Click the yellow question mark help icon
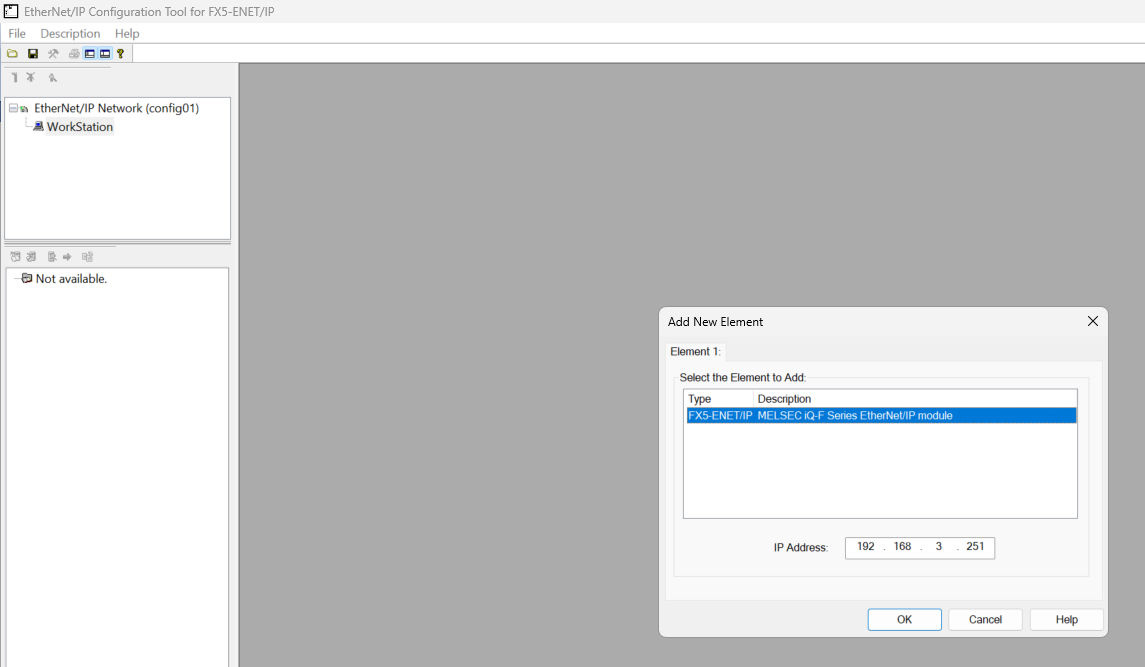The width and height of the screenshot is (1145, 667). click(x=121, y=54)
